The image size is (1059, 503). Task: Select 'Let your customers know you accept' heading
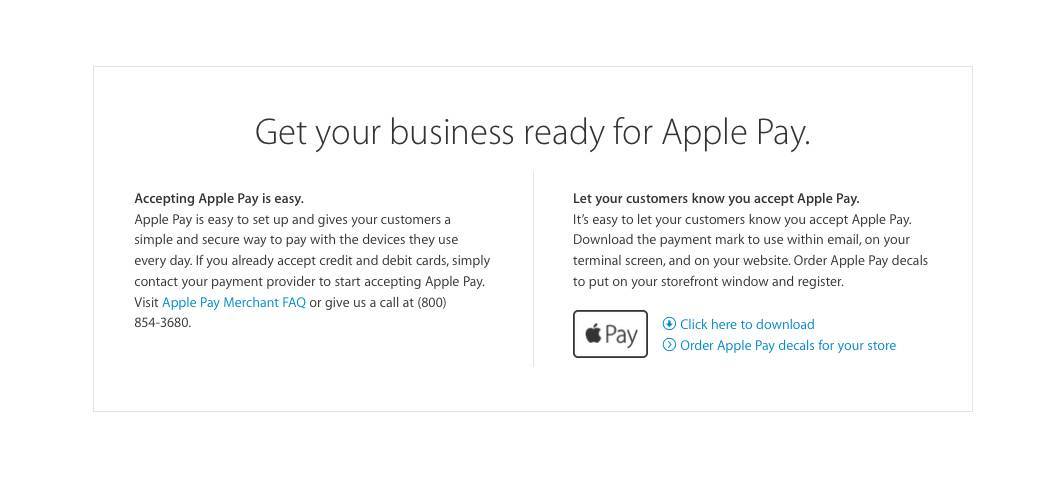tap(716, 198)
